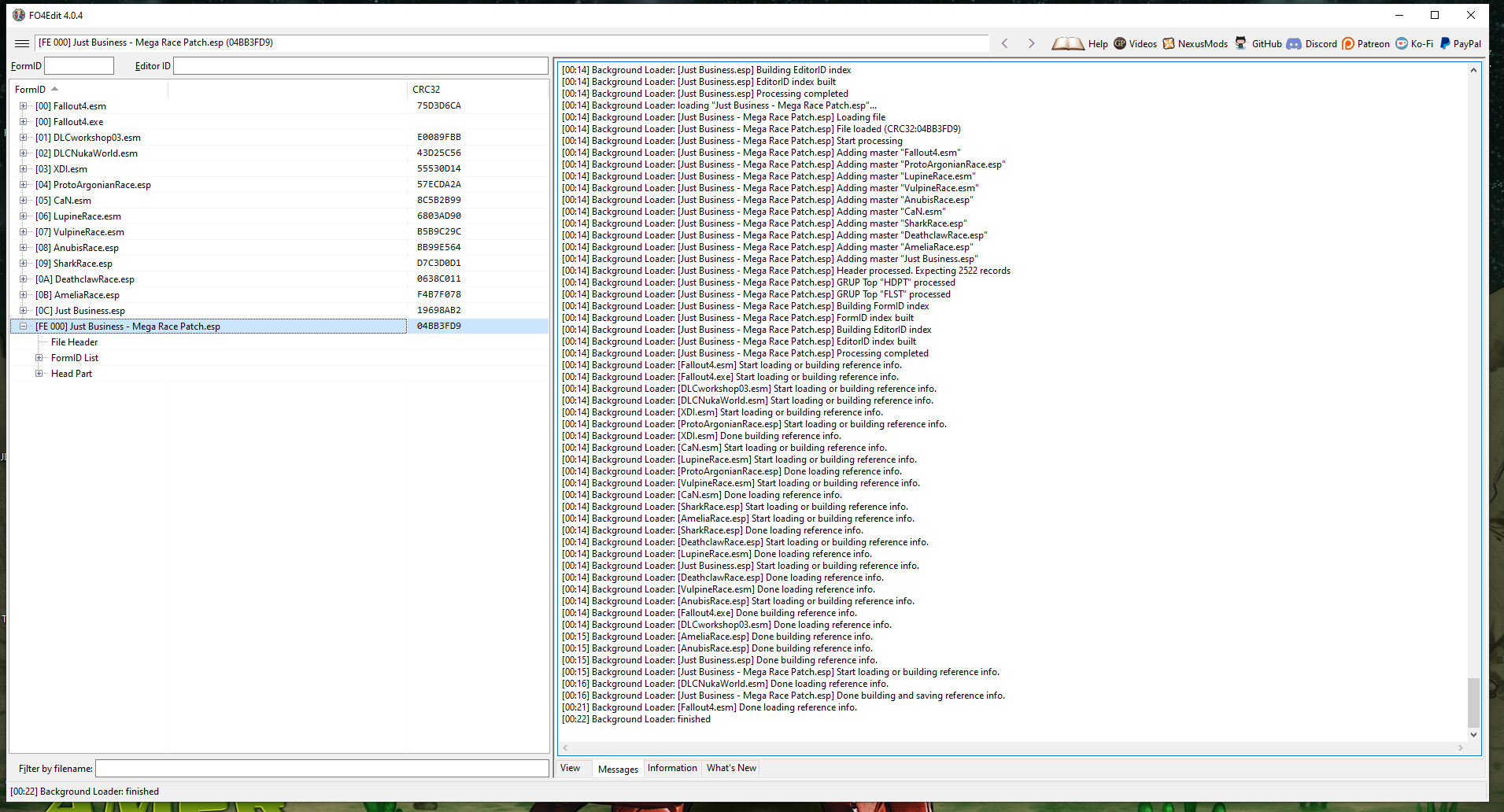The height and width of the screenshot is (812, 1504).
Task: Open the NexusMods page icon
Action: tap(1169, 43)
